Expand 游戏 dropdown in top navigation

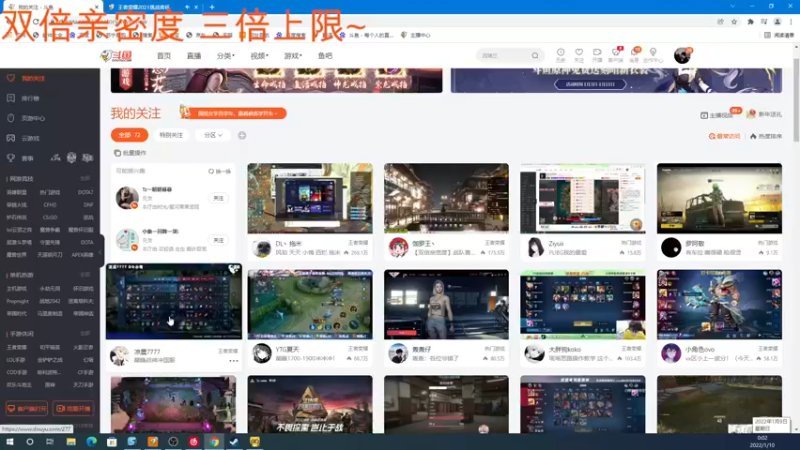(293, 56)
